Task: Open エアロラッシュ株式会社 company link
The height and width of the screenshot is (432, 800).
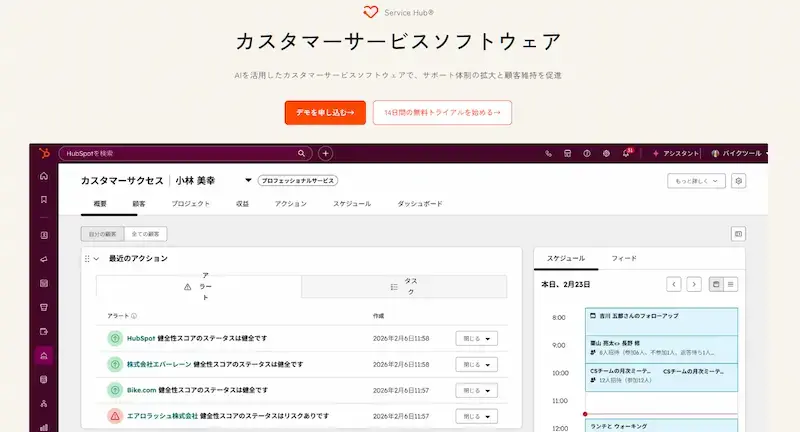Action: click(162, 416)
